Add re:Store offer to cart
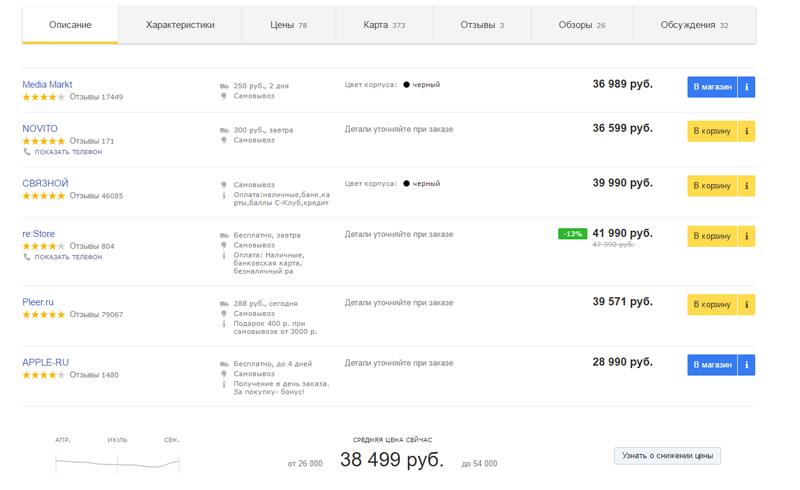The image size is (800, 490). coord(712,236)
